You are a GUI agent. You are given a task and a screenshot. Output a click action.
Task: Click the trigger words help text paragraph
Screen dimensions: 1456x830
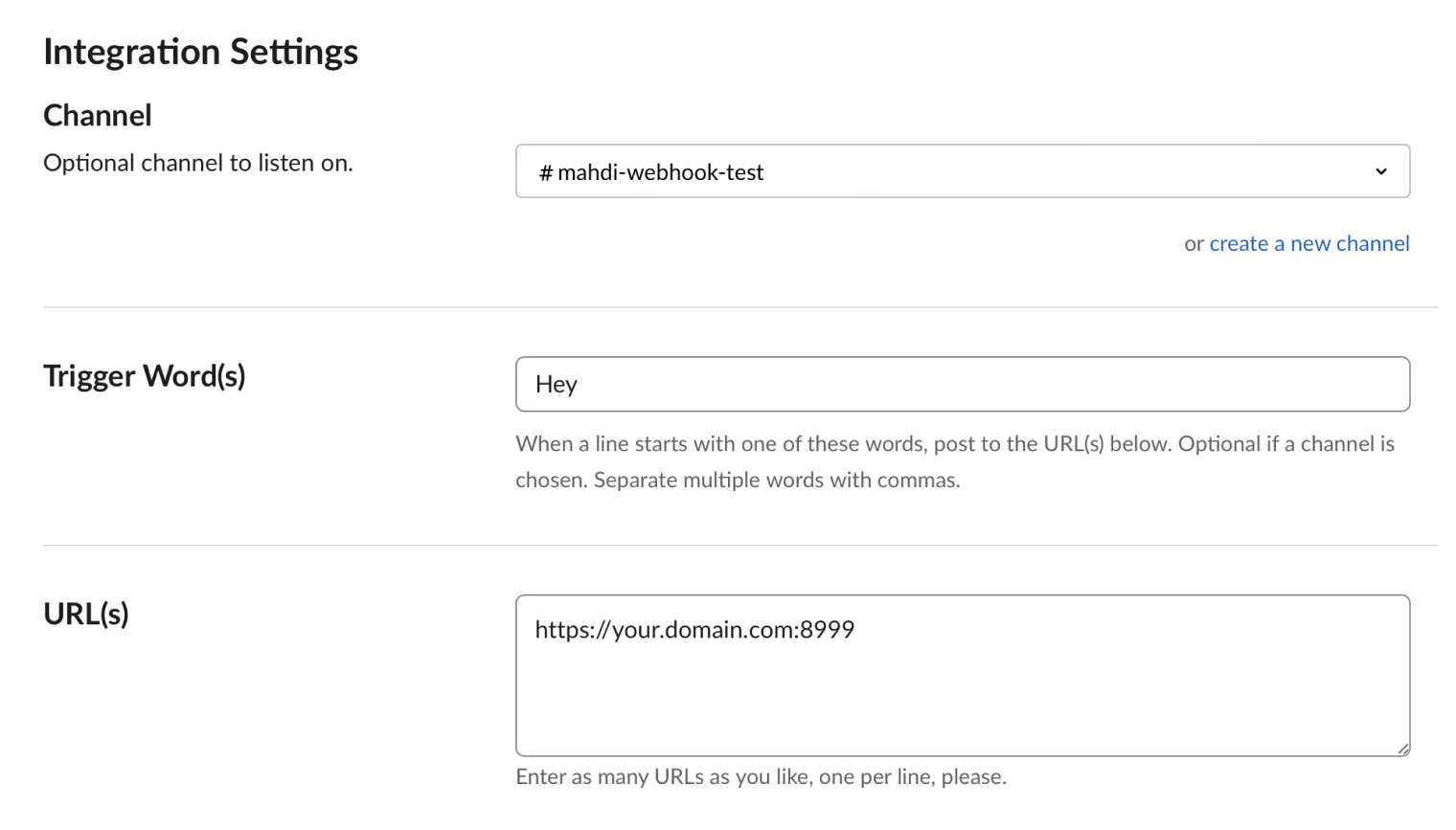[x=954, y=461]
